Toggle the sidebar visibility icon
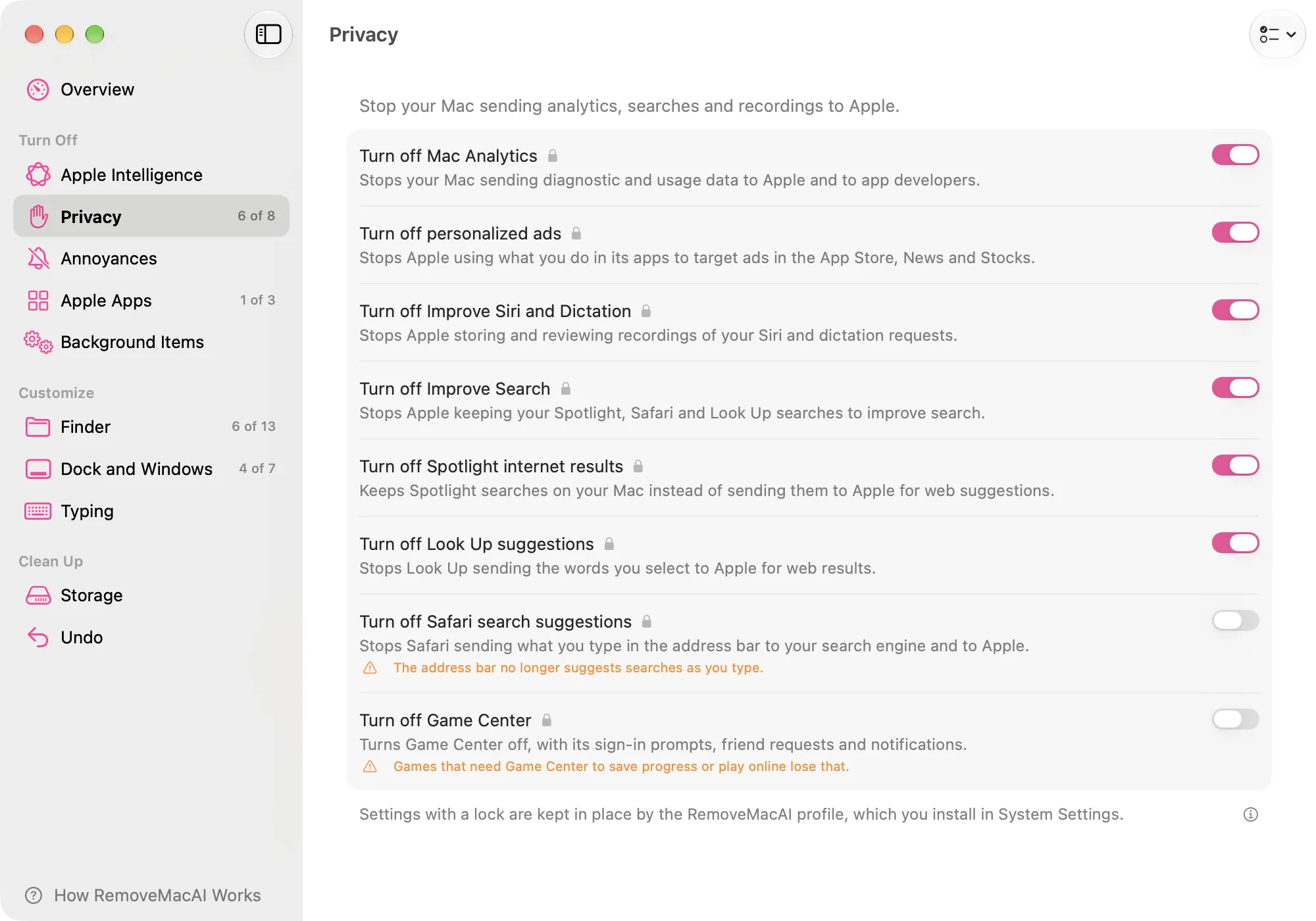Image resolution: width=1316 pixels, height=921 pixels. [268, 34]
